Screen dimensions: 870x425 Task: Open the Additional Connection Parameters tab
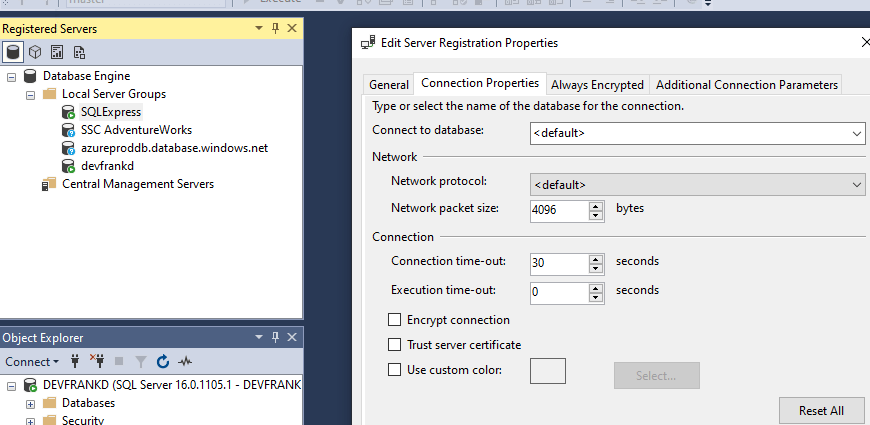click(746, 85)
